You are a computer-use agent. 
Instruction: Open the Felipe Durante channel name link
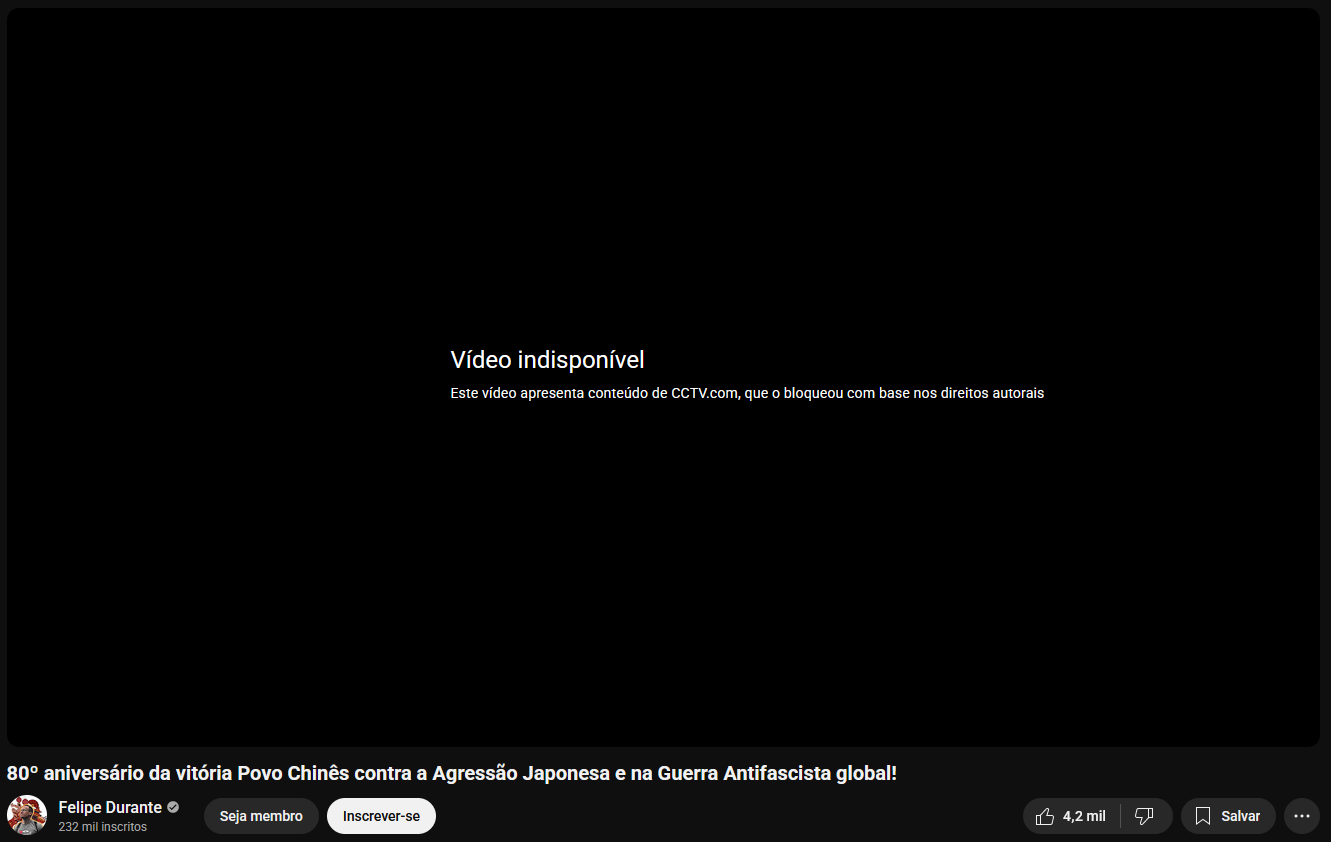click(x=110, y=807)
